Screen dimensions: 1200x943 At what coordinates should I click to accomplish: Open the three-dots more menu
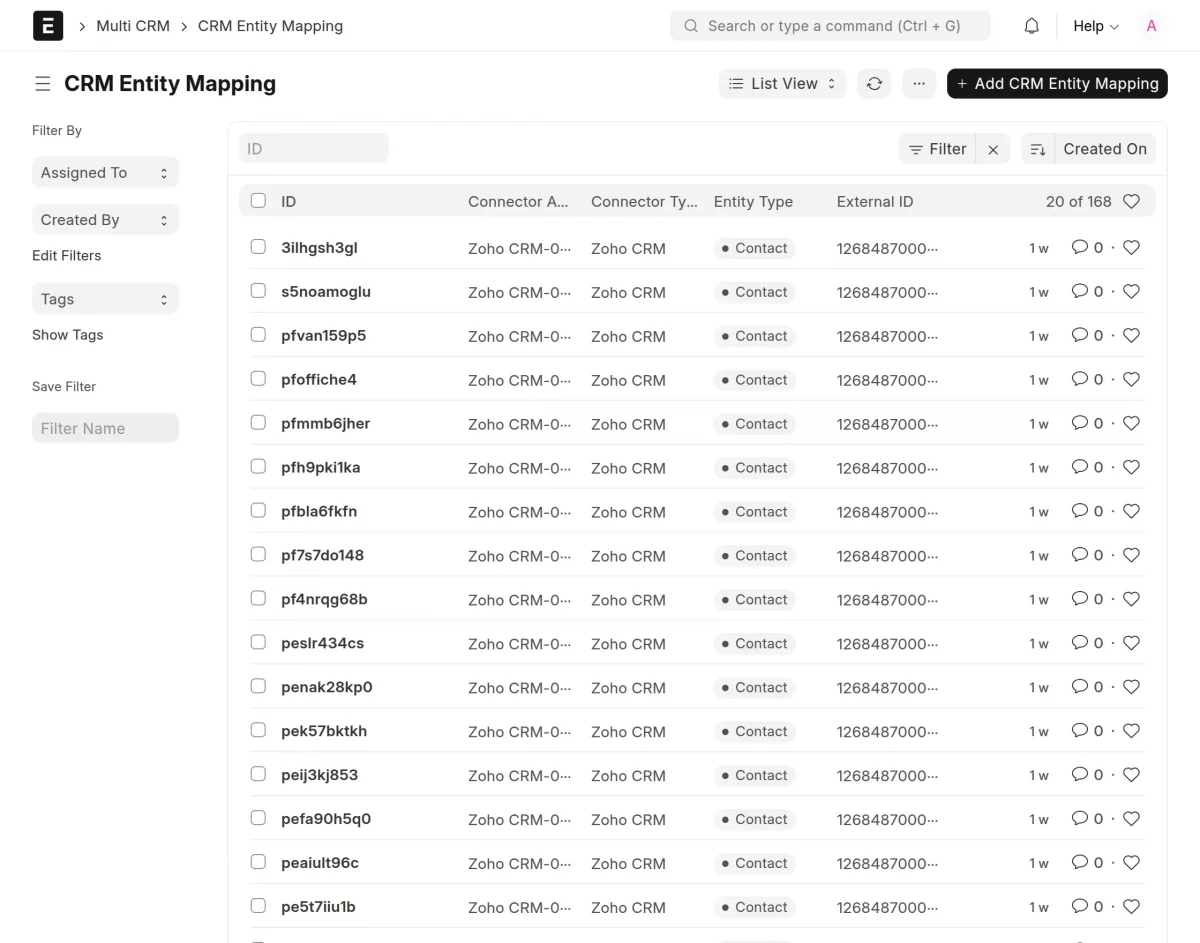(919, 84)
